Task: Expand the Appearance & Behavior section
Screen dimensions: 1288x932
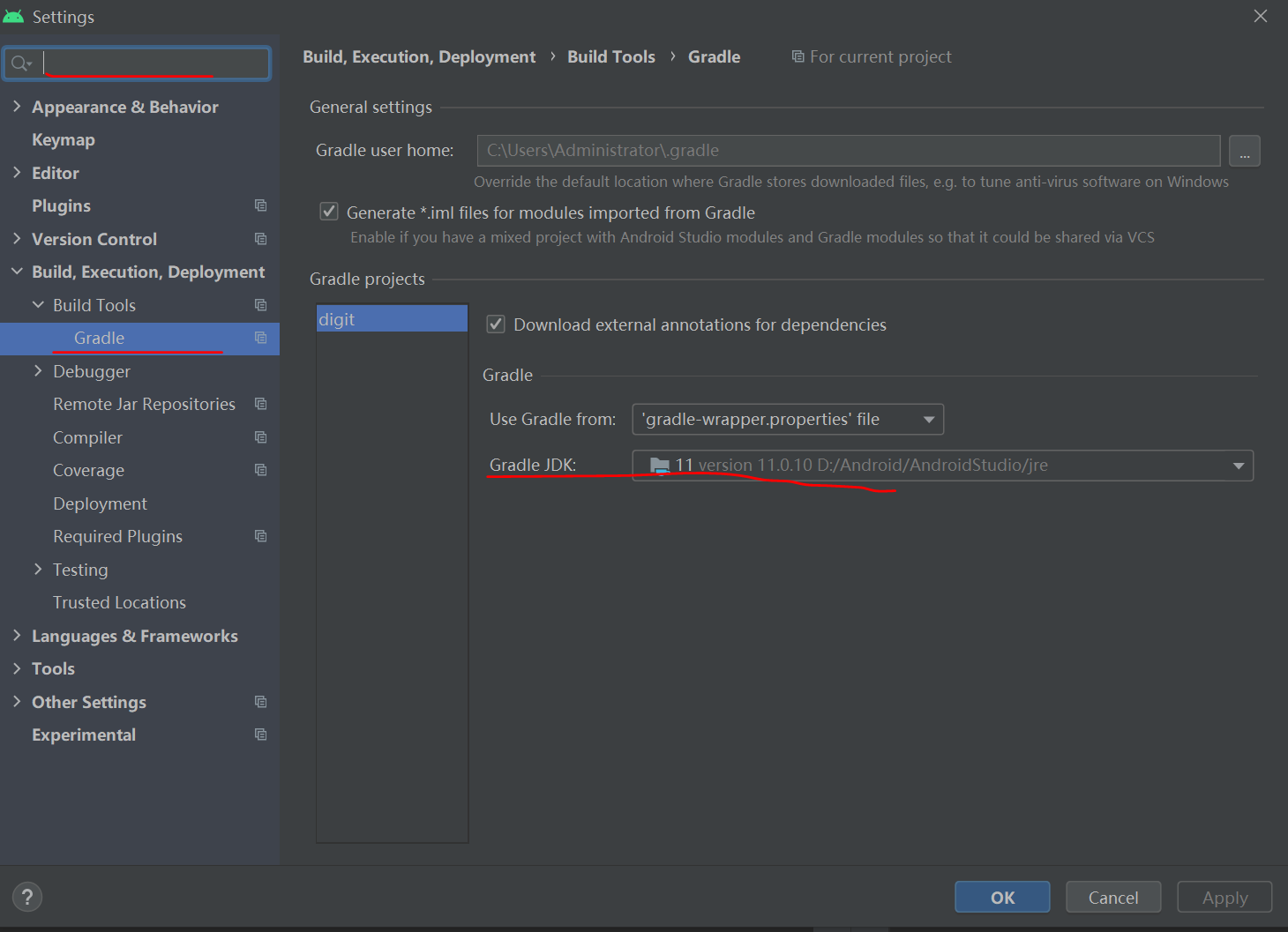Action: pos(18,107)
